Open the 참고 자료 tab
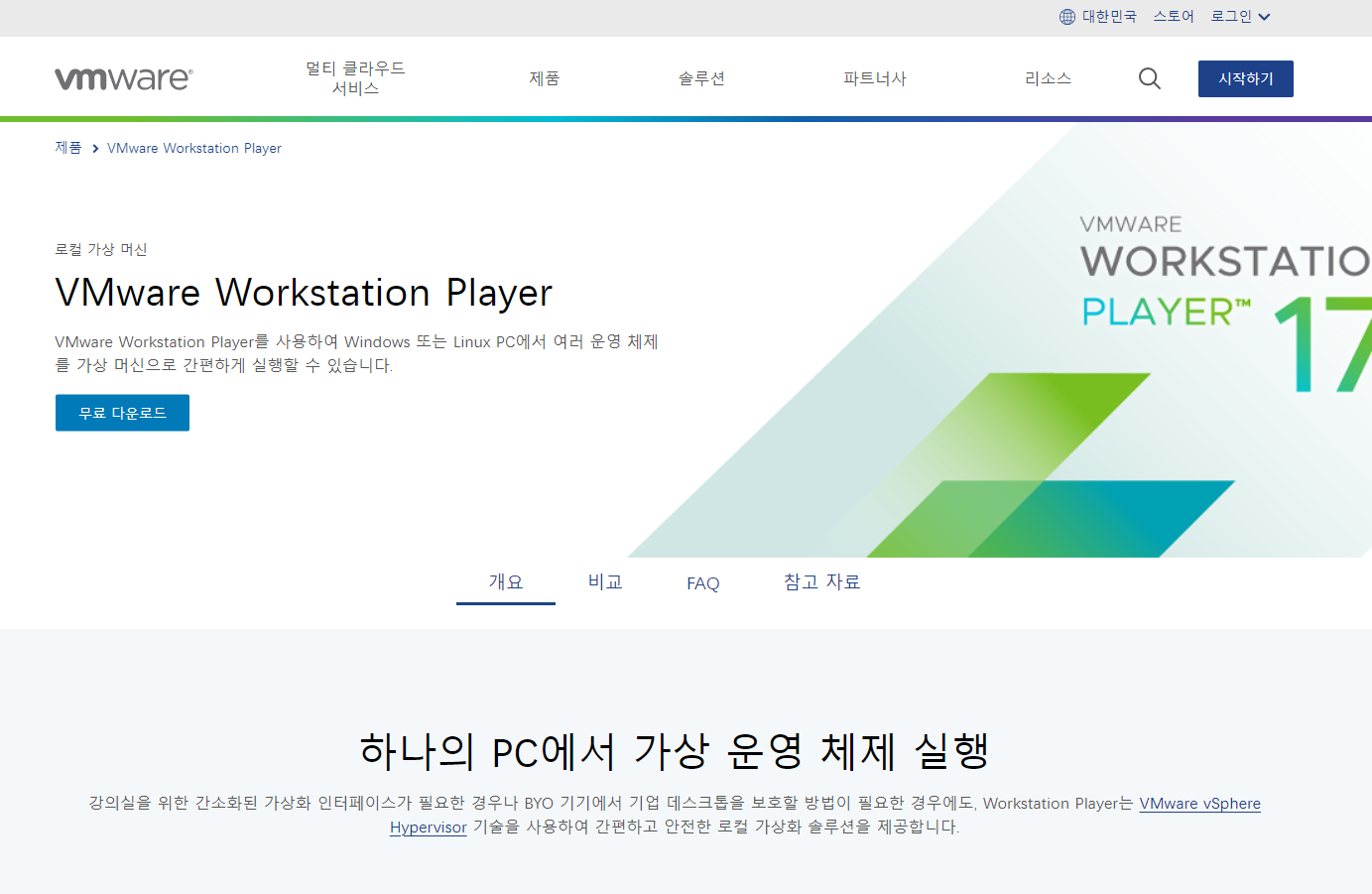This screenshot has height=894, width=1372. 822,582
